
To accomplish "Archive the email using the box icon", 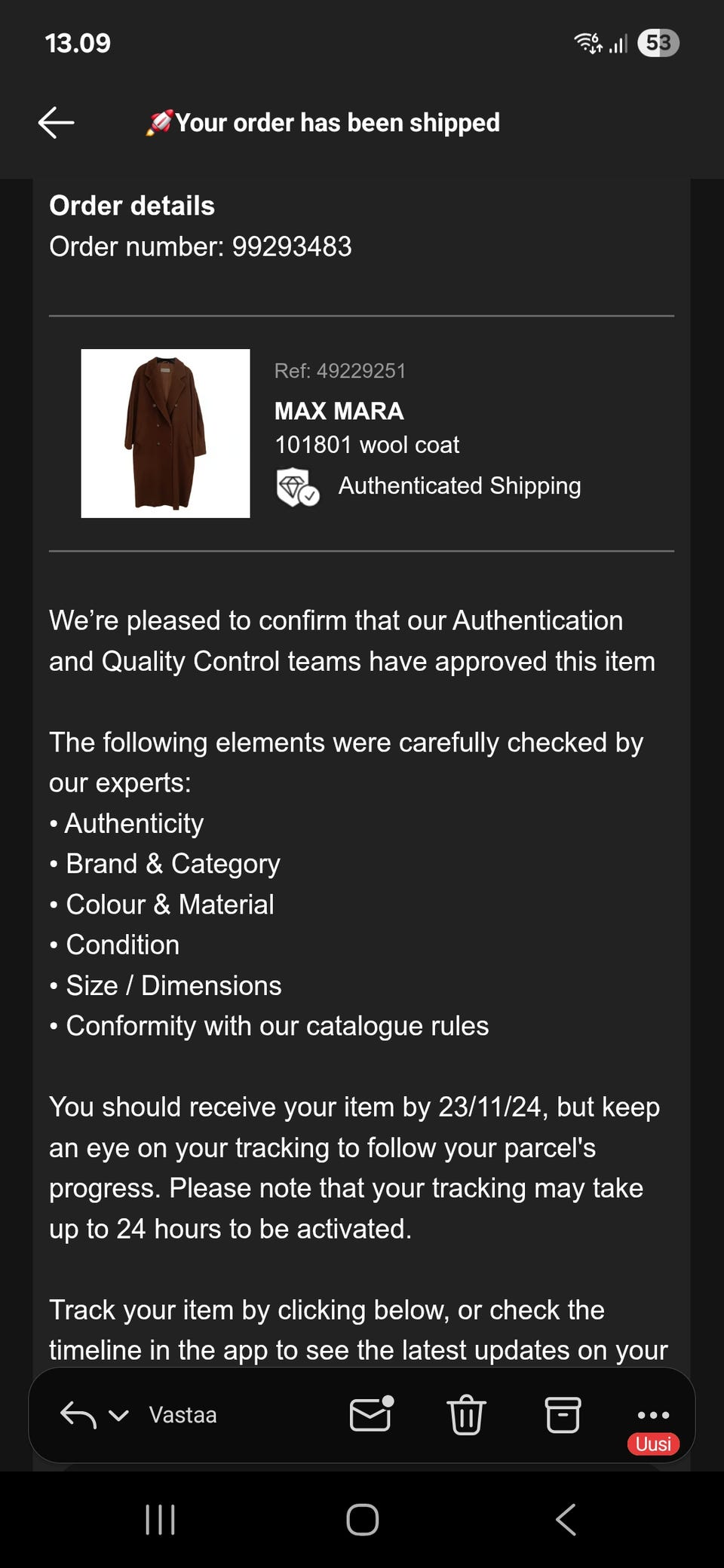I will click(x=563, y=1414).
